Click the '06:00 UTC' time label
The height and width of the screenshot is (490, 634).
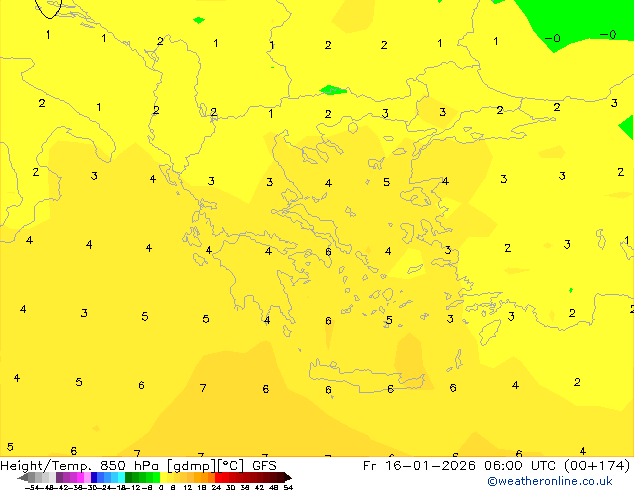[x=520, y=466]
